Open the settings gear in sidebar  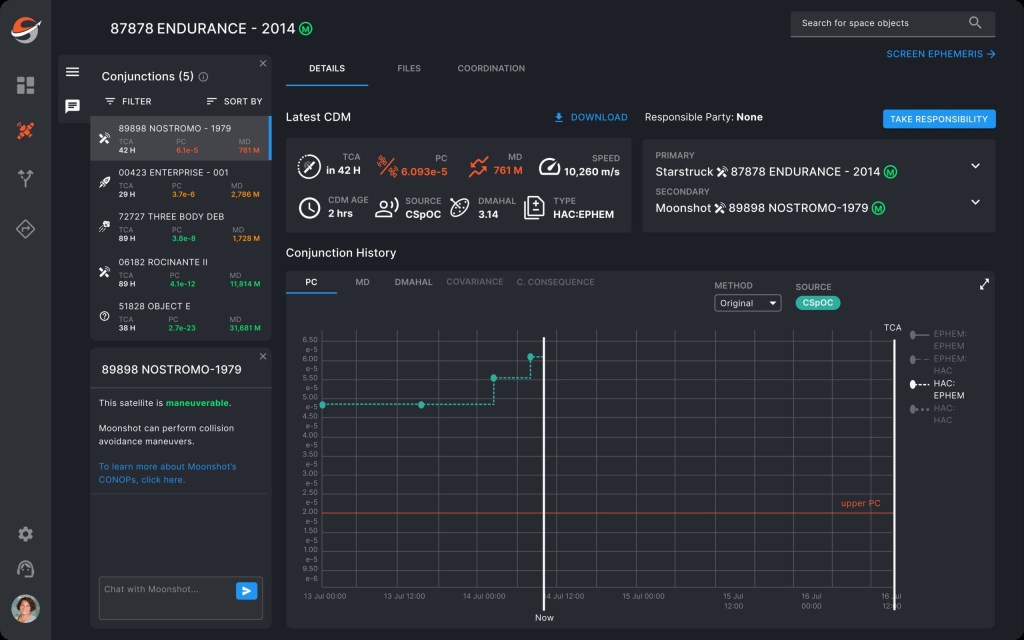[26, 534]
